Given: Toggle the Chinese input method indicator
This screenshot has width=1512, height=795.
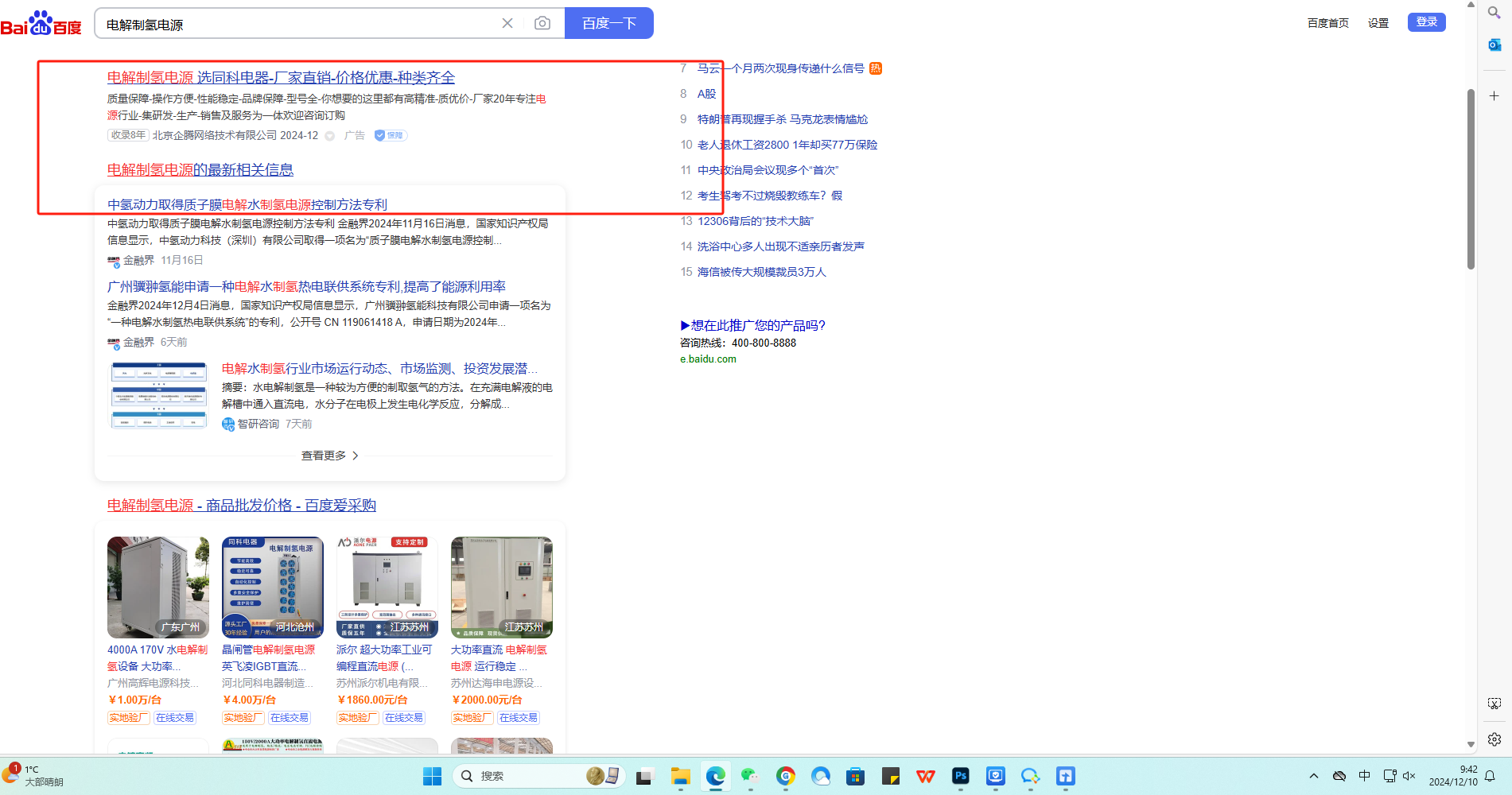Looking at the screenshot, I should tap(1365, 776).
